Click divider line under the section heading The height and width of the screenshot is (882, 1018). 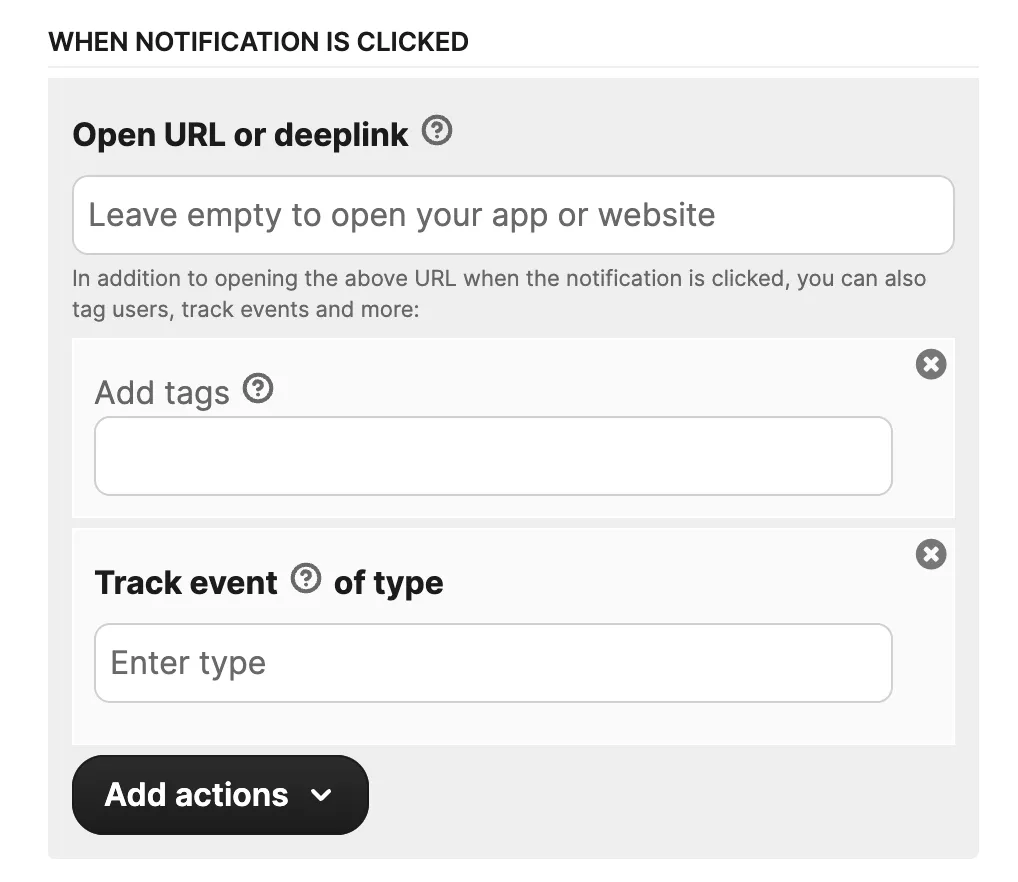(x=513, y=67)
